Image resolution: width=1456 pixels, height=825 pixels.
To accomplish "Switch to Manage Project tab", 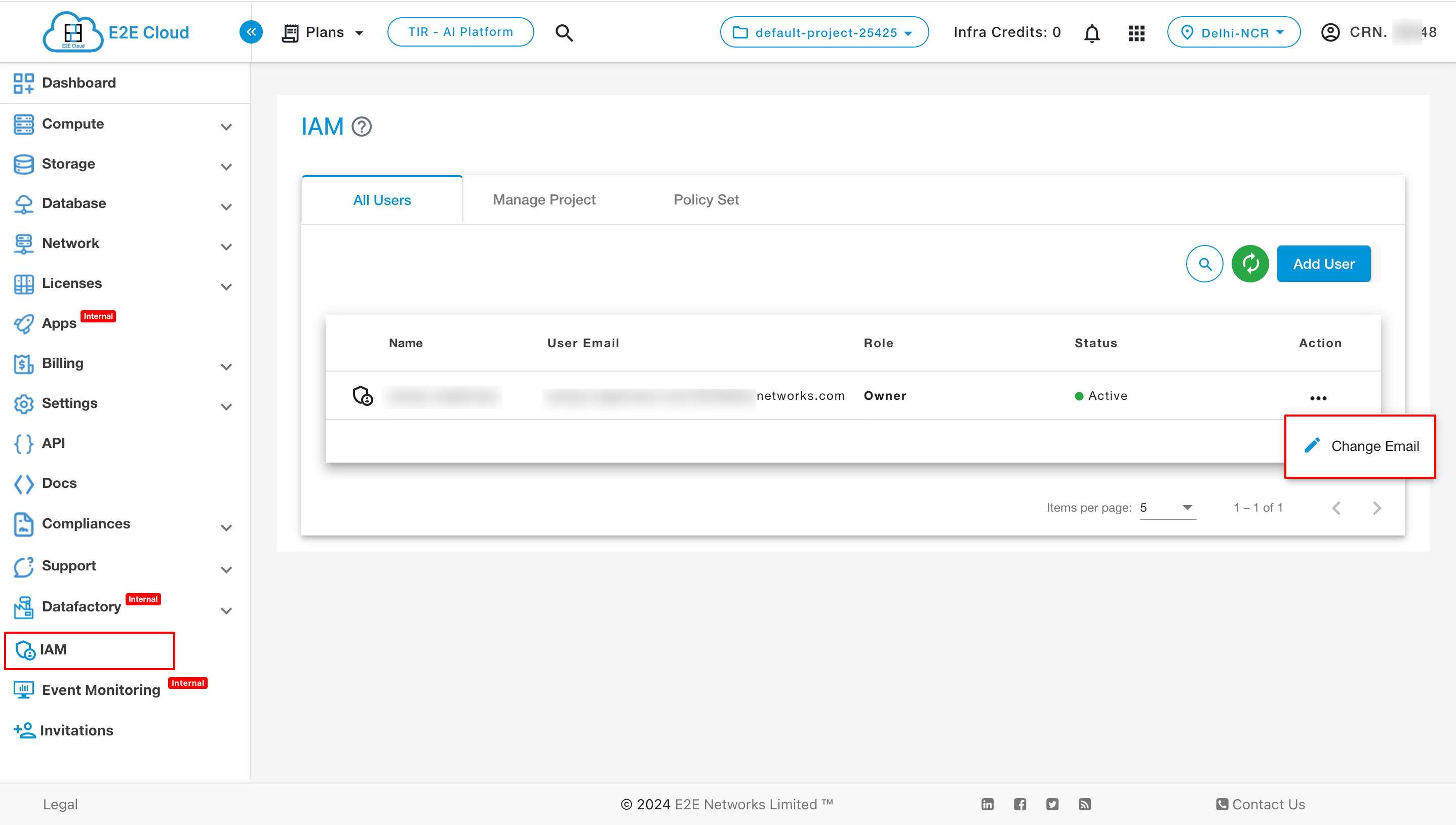I will tap(544, 199).
